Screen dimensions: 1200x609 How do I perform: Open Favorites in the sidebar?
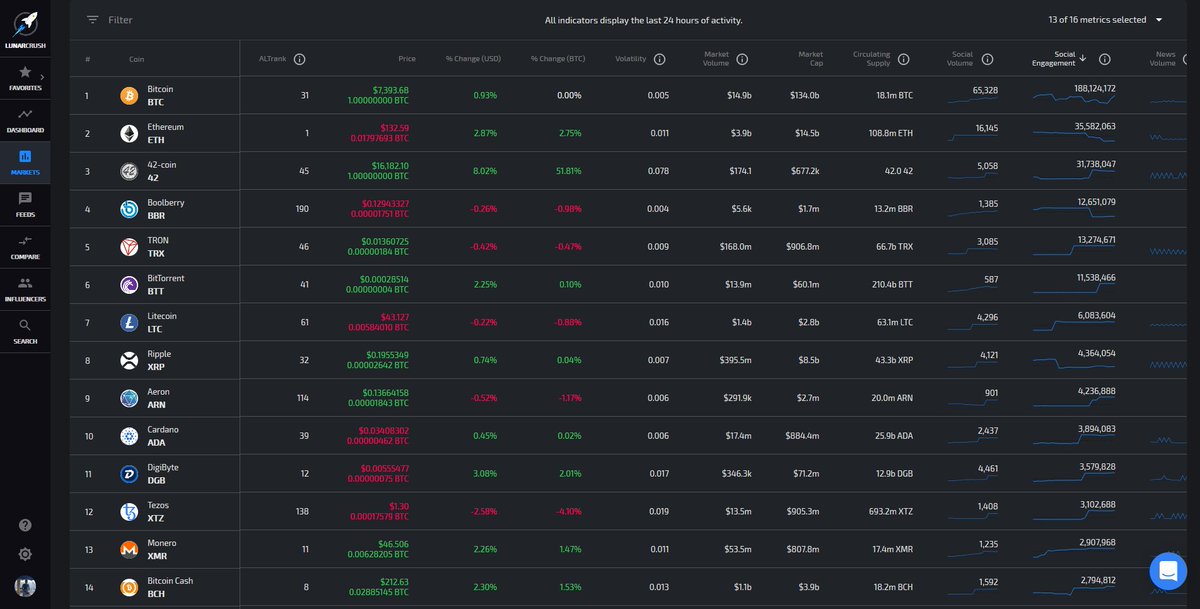pyautogui.click(x=25, y=77)
